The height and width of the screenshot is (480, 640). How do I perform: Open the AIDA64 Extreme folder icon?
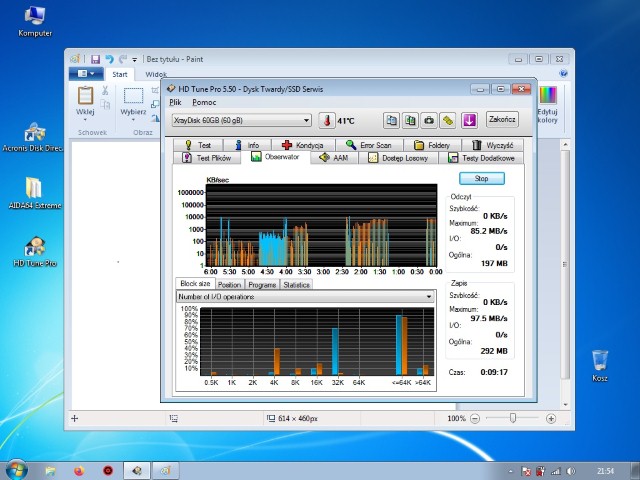pyautogui.click(x=35, y=193)
